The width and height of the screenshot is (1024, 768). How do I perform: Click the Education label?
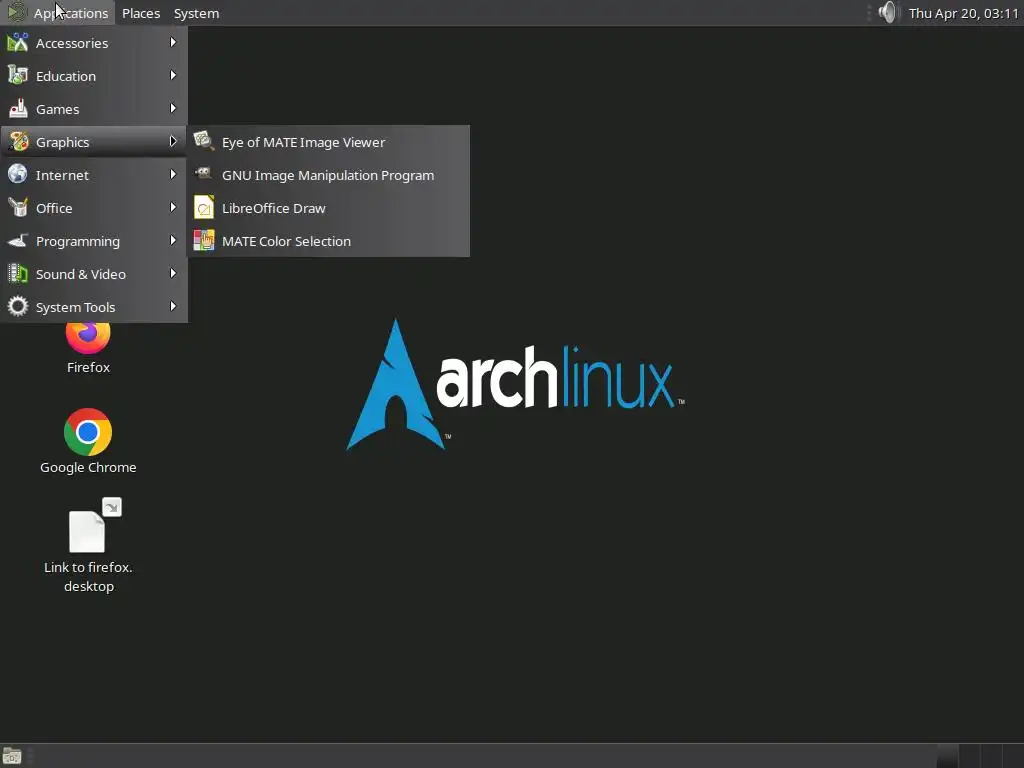pyautogui.click(x=66, y=76)
